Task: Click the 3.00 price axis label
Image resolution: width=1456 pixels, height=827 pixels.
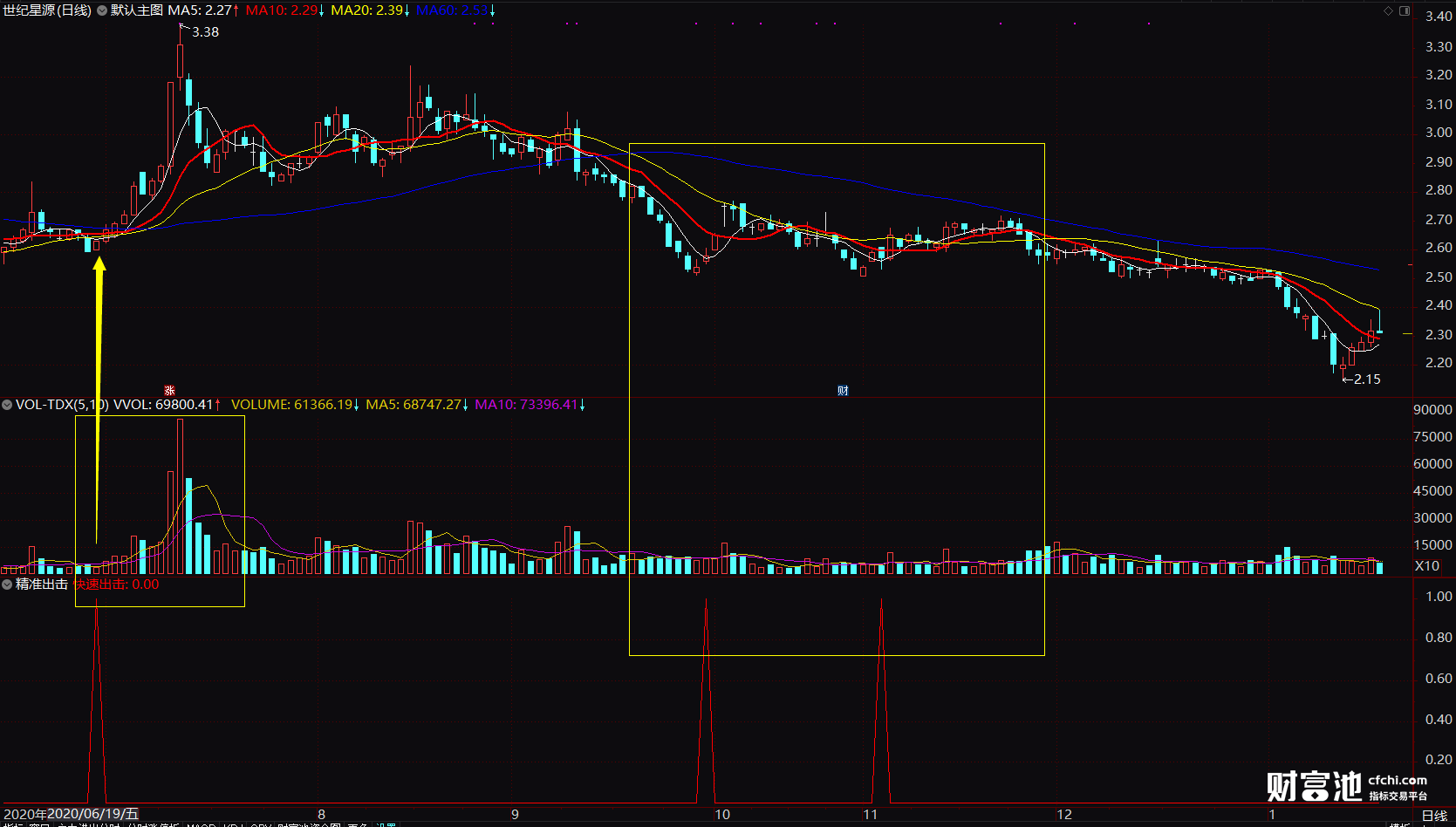Action: tap(1439, 133)
